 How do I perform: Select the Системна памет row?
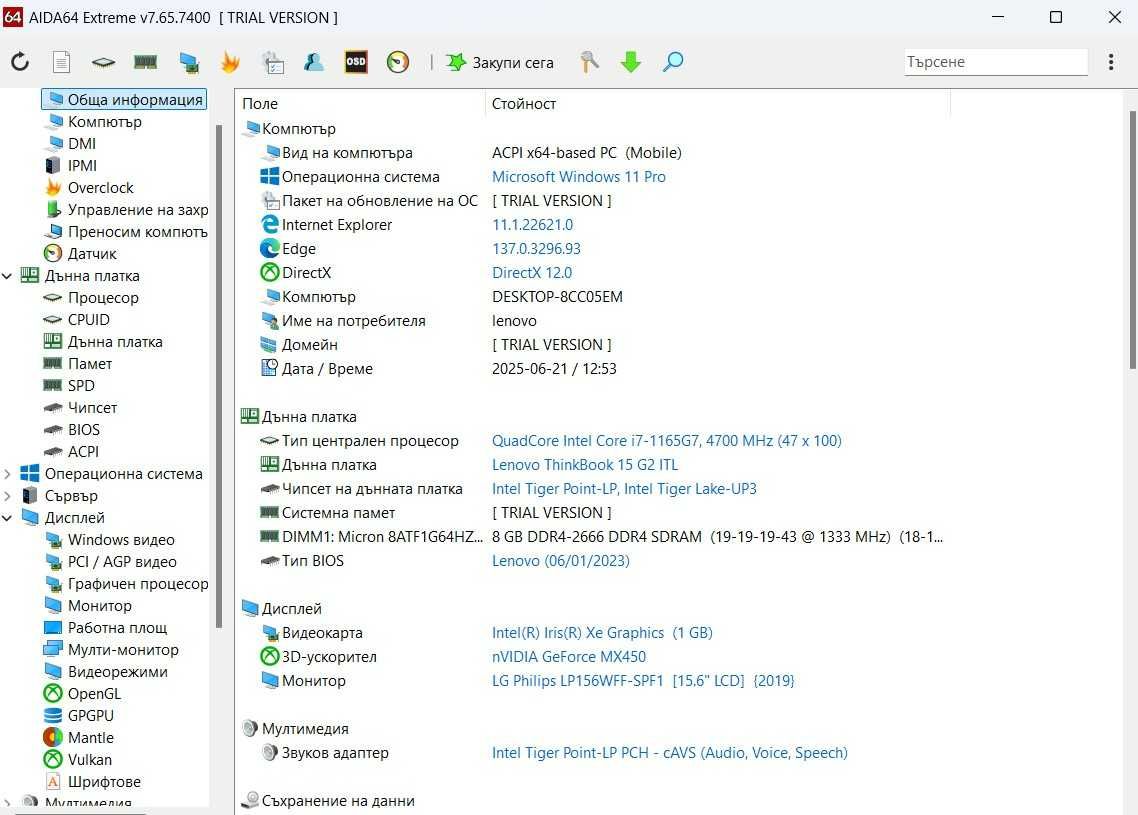point(435,513)
